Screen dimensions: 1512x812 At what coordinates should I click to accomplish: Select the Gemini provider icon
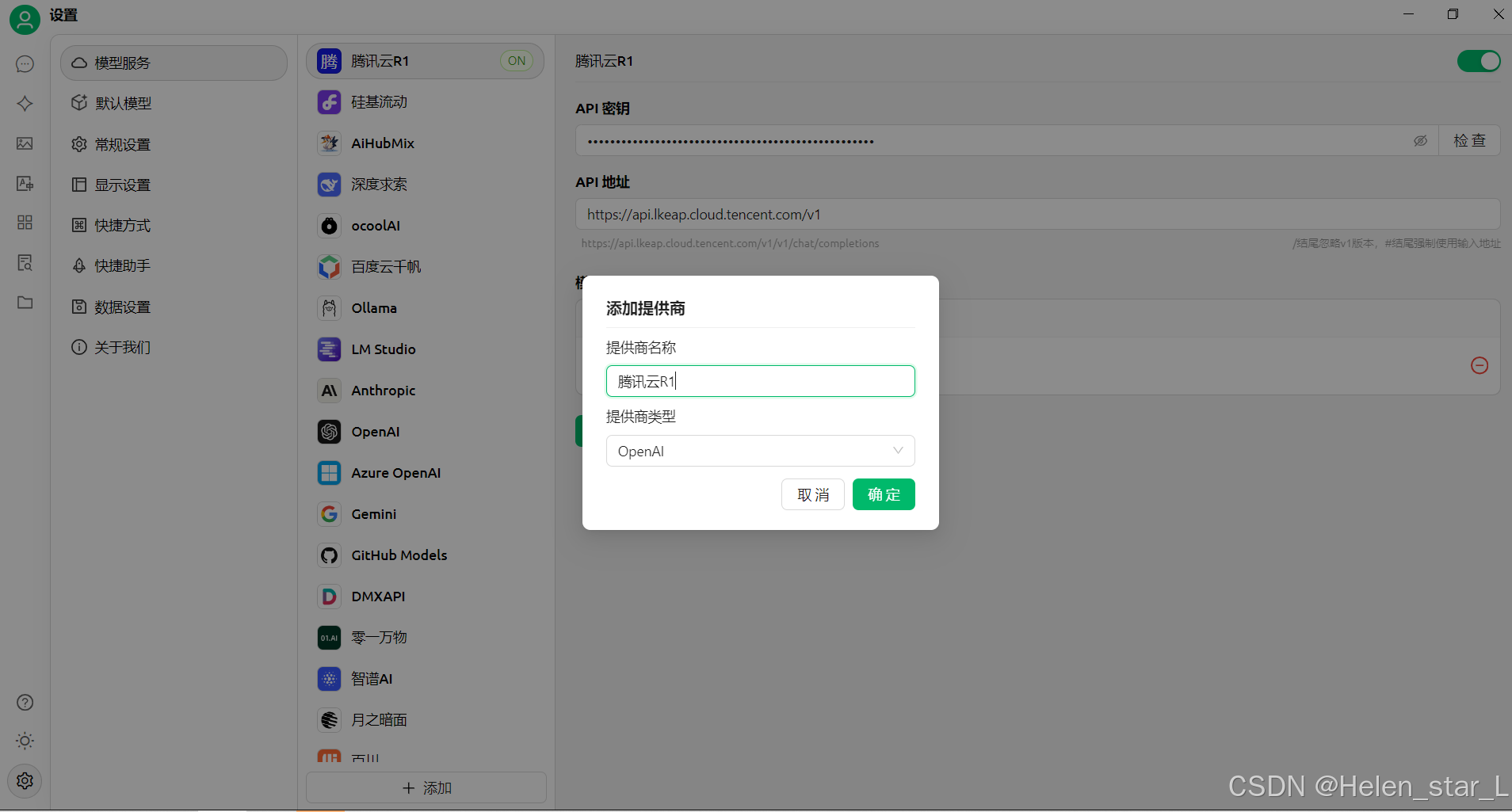[329, 514]
